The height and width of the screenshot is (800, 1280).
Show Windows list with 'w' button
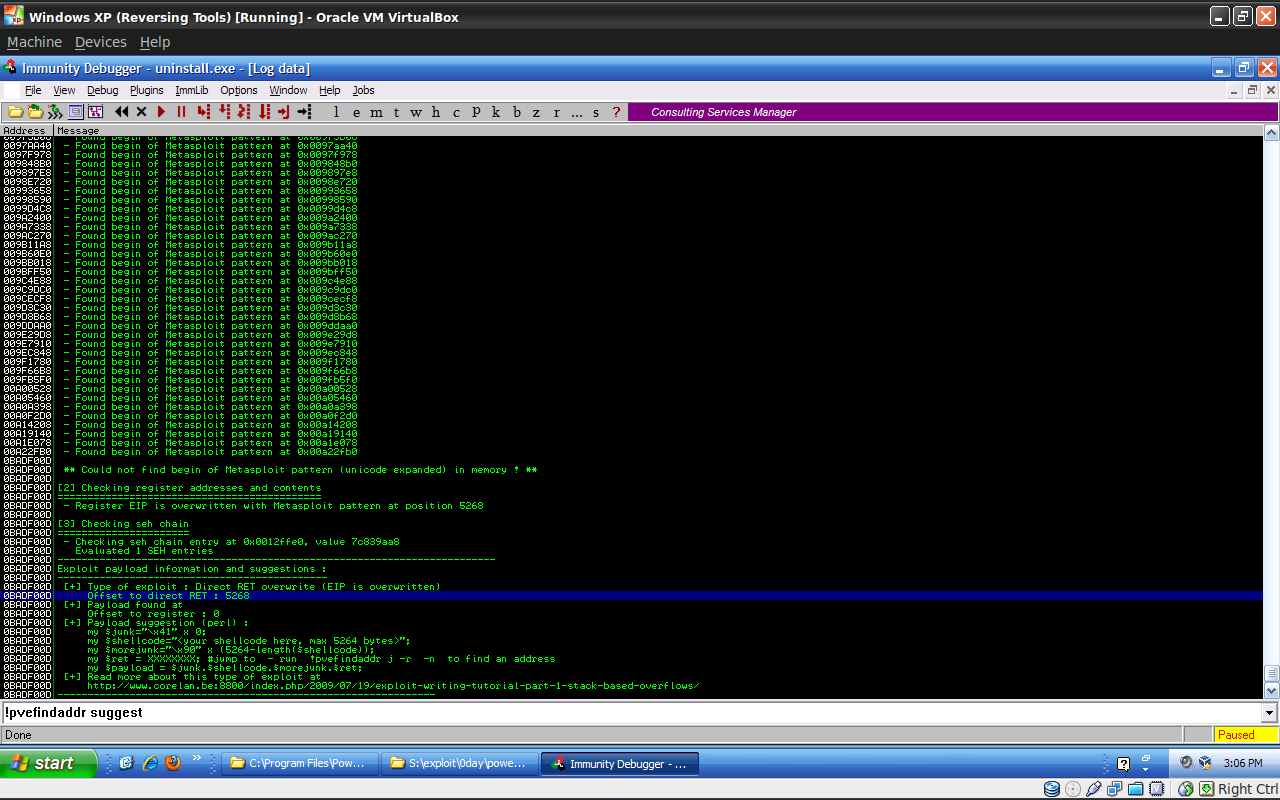(x=416, y=112)
